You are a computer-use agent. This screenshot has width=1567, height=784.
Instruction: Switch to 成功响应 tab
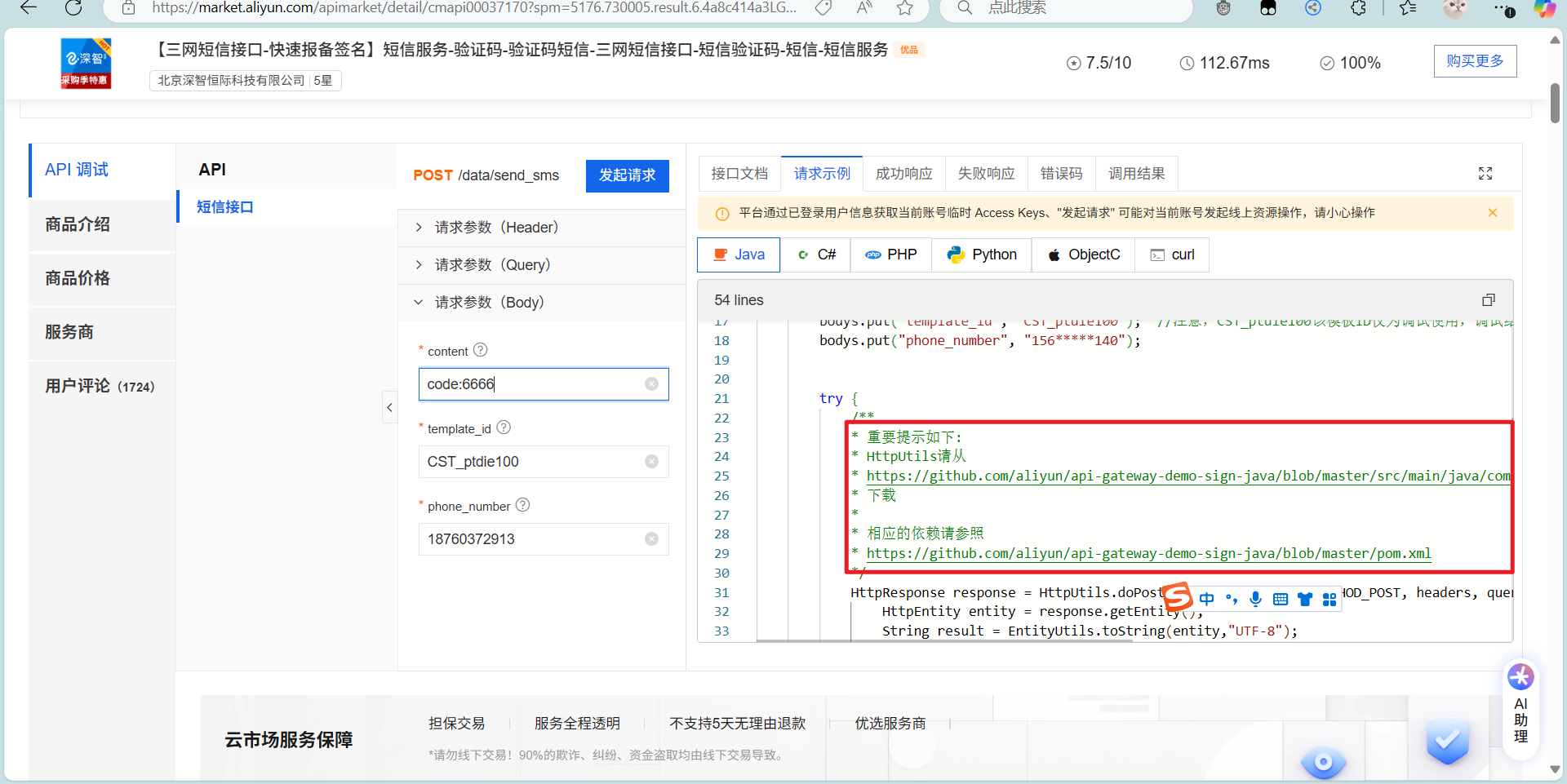pos(904,173)
